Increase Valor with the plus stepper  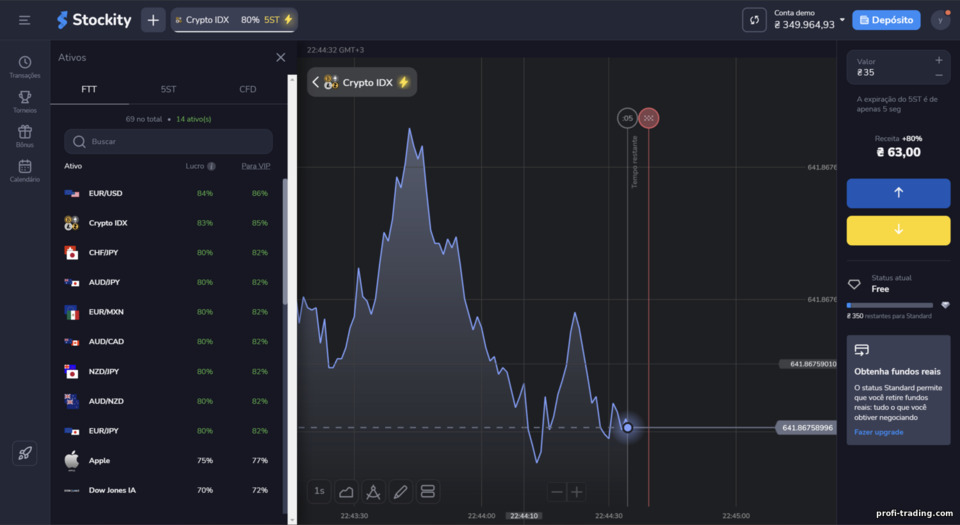click(939, 60)
